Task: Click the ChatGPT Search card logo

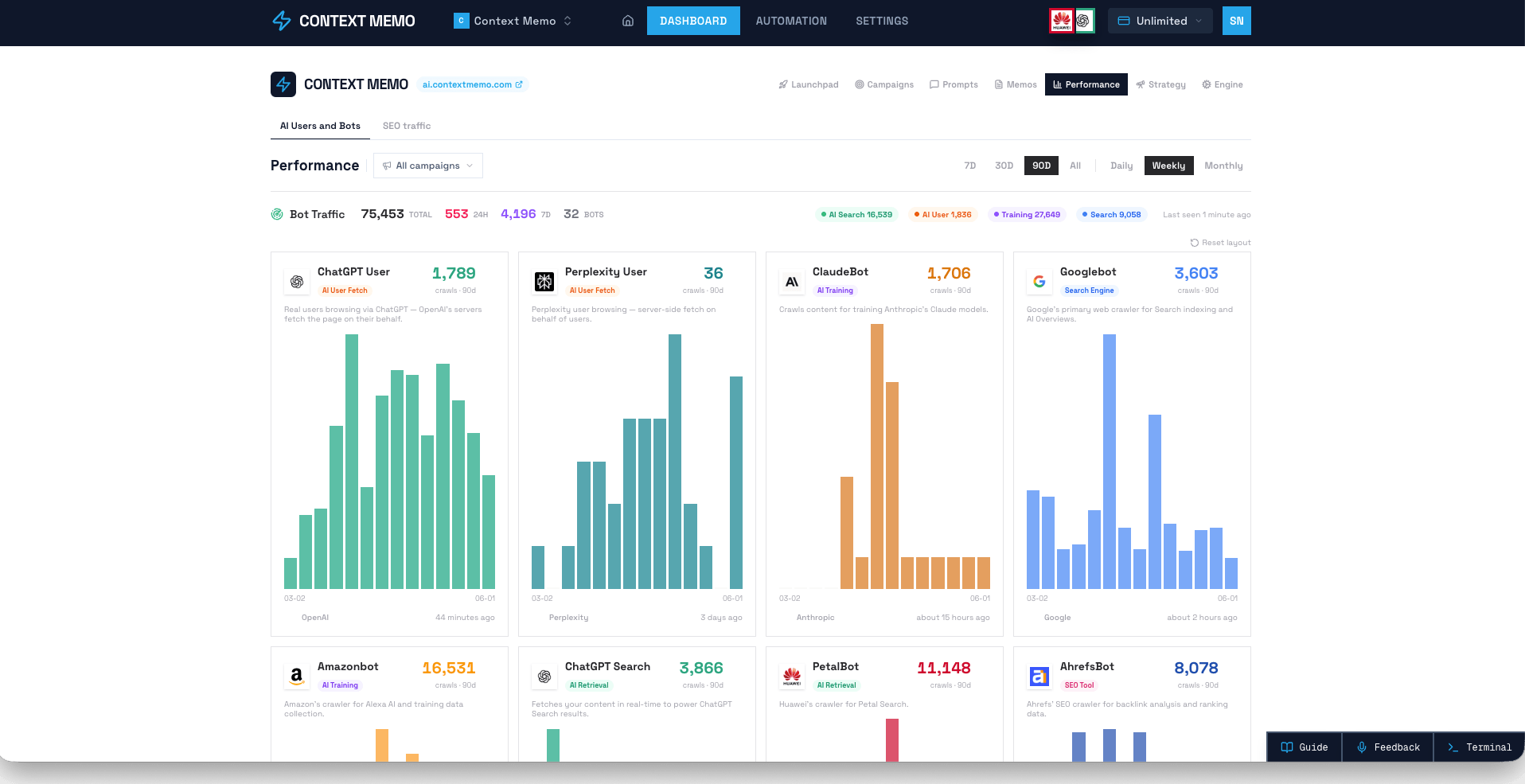Action: tap(544, 676)
